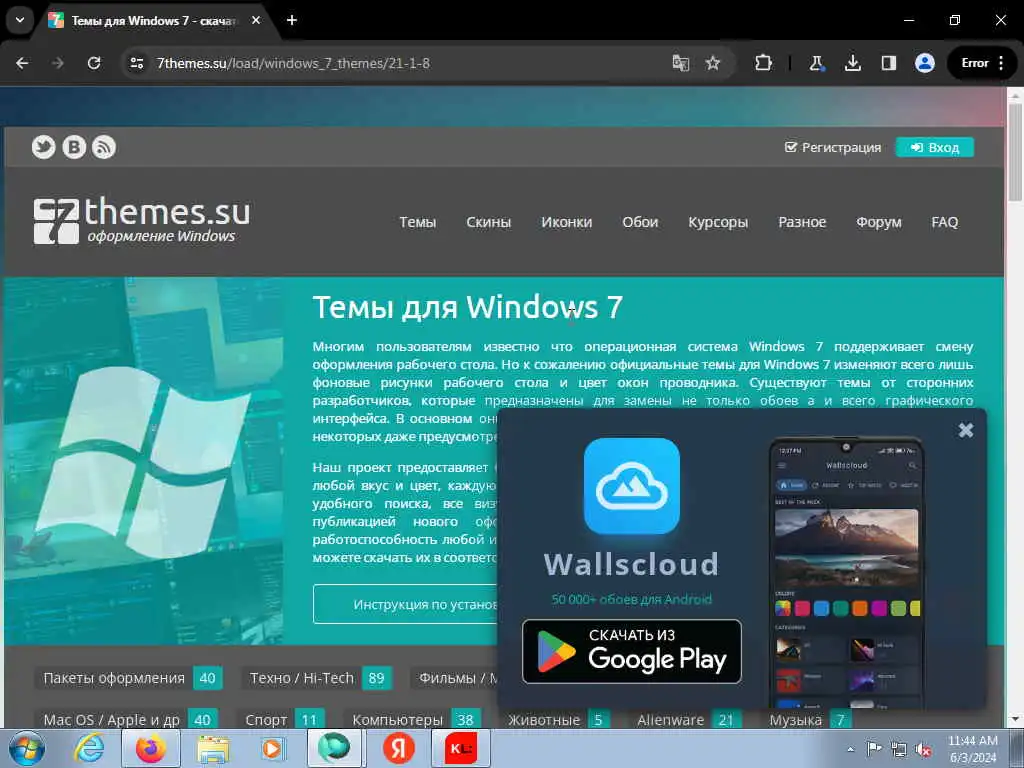The width and height of the screenshot is (1024, 768).
Task: Open the extensions puzzle icon
Action: click(x=763, y=63)
